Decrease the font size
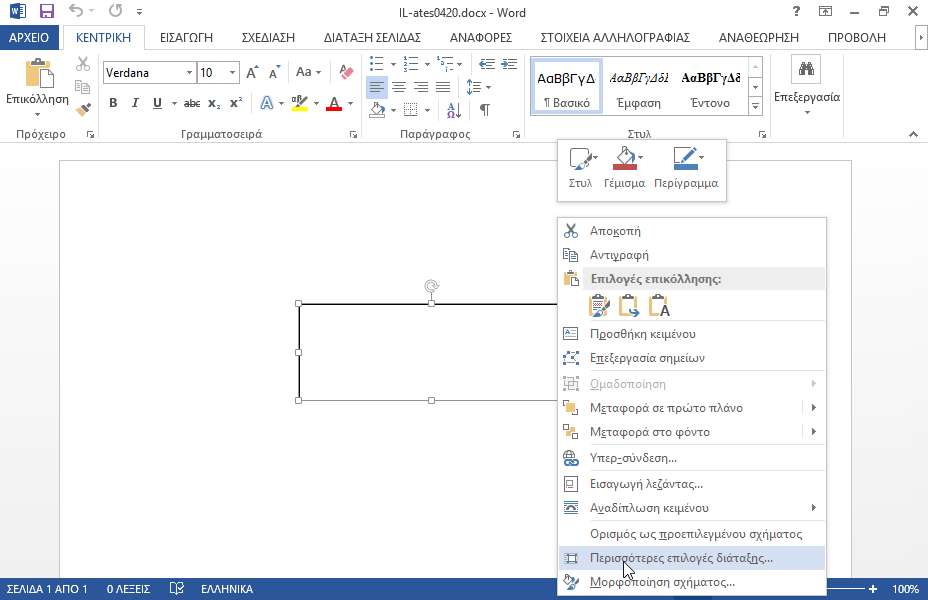 click(274, 72)
